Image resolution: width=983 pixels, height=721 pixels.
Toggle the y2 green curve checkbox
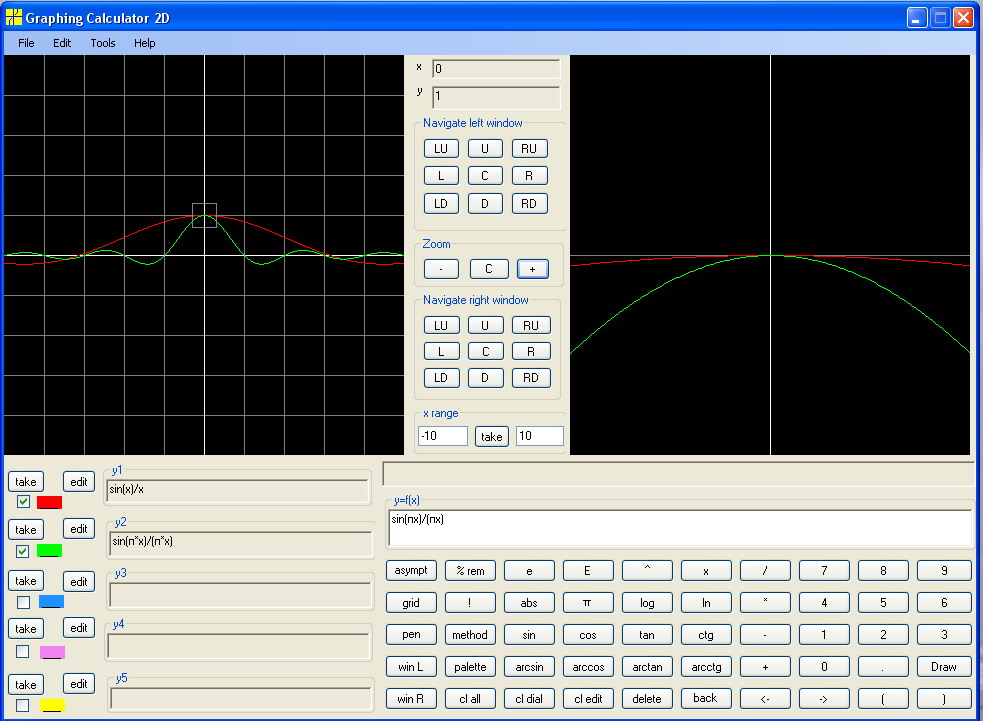(x=23, y=551)
